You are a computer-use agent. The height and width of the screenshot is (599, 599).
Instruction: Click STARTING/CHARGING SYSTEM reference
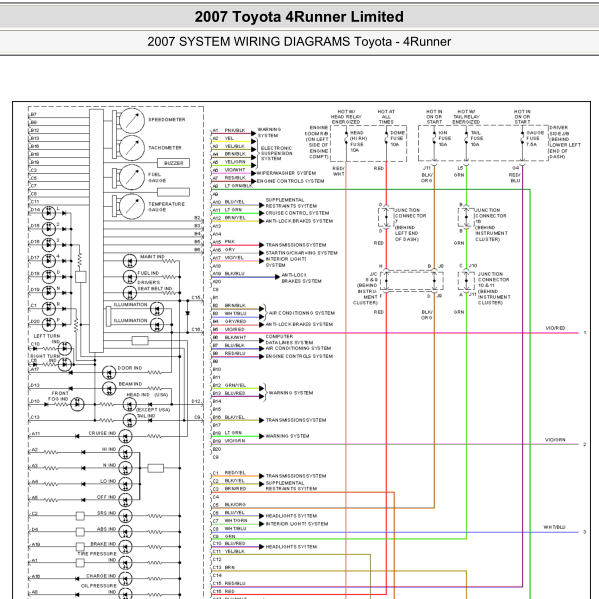(301, 253)
